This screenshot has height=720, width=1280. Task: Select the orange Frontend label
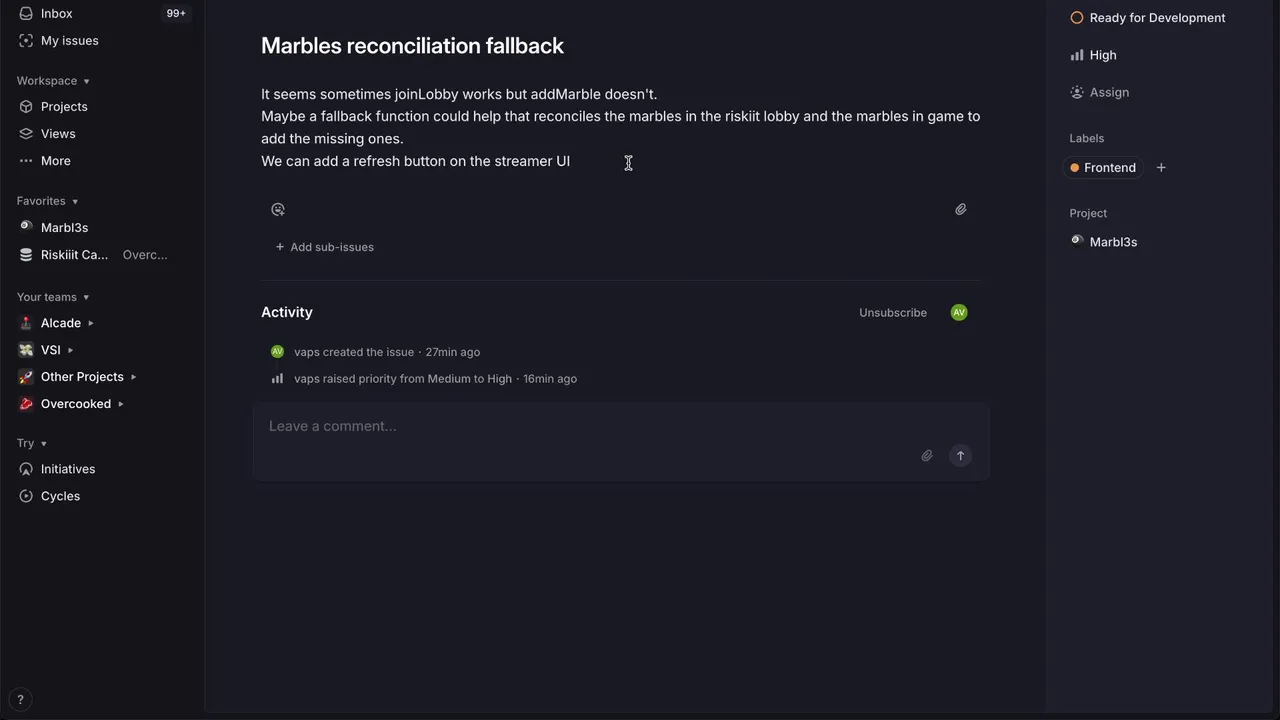click(x=1103, y=168)
